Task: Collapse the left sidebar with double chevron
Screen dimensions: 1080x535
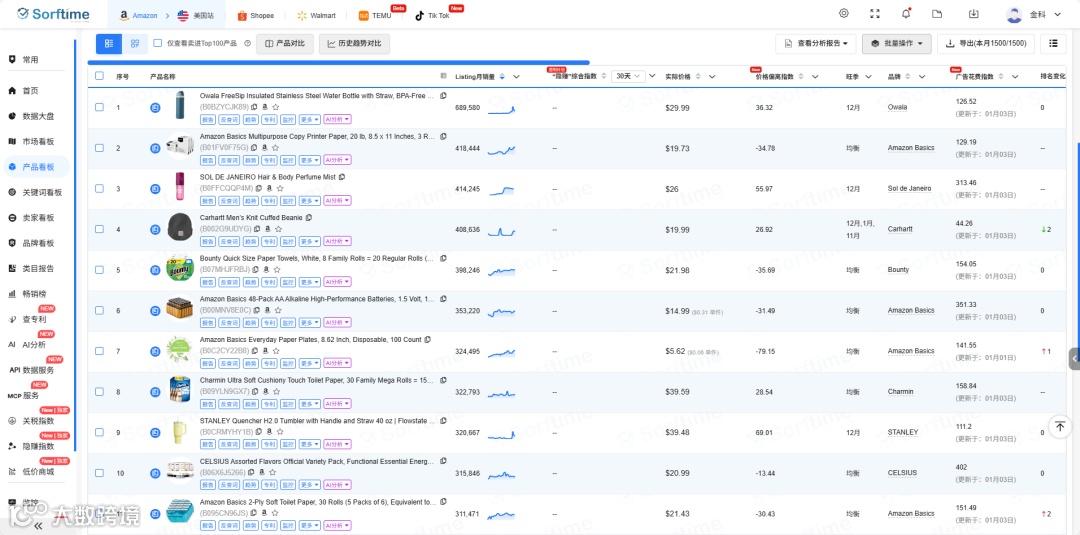Action: click(37, 525)
